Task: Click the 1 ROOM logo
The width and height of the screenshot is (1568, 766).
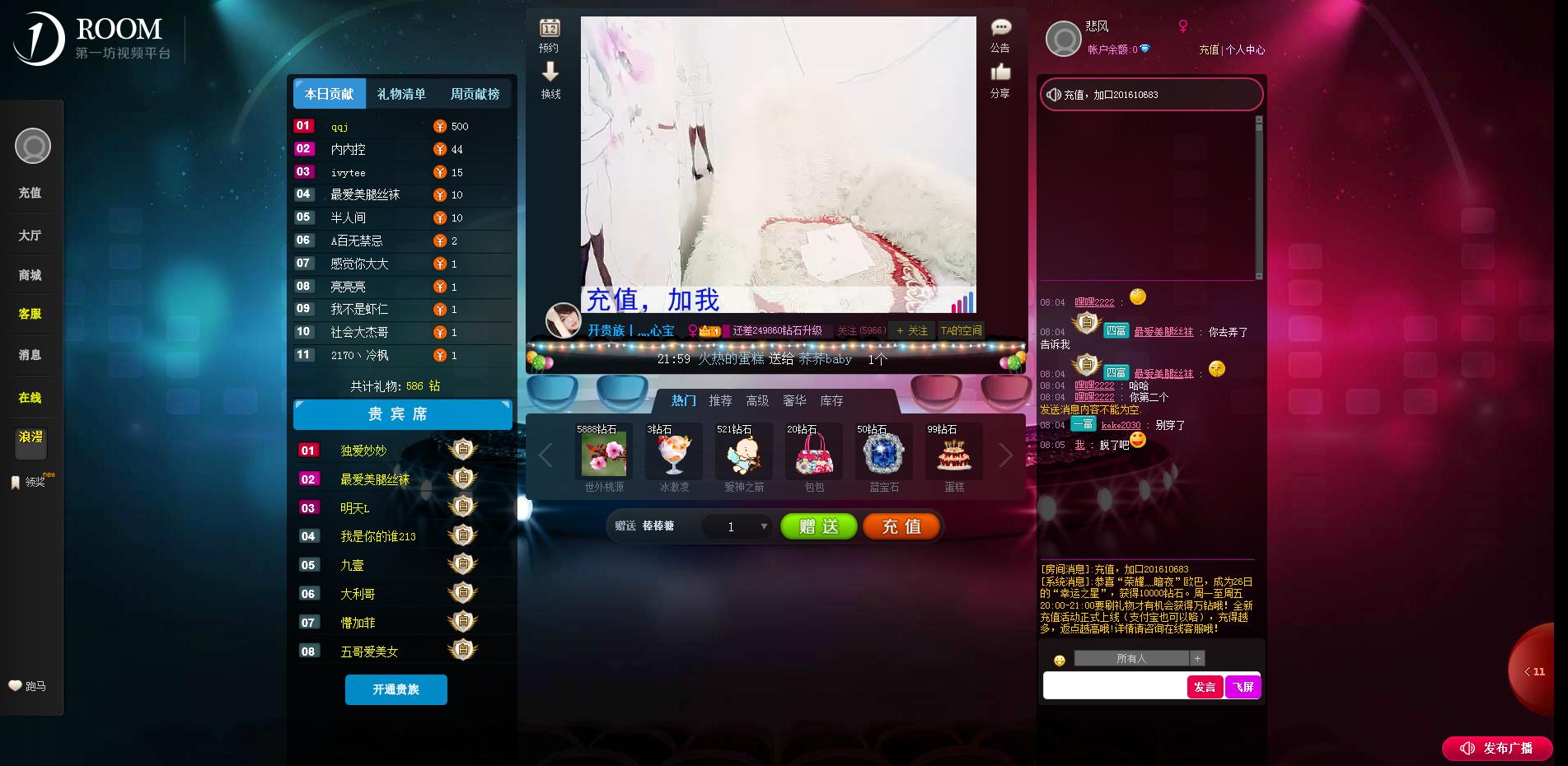Action: (91, 39)
